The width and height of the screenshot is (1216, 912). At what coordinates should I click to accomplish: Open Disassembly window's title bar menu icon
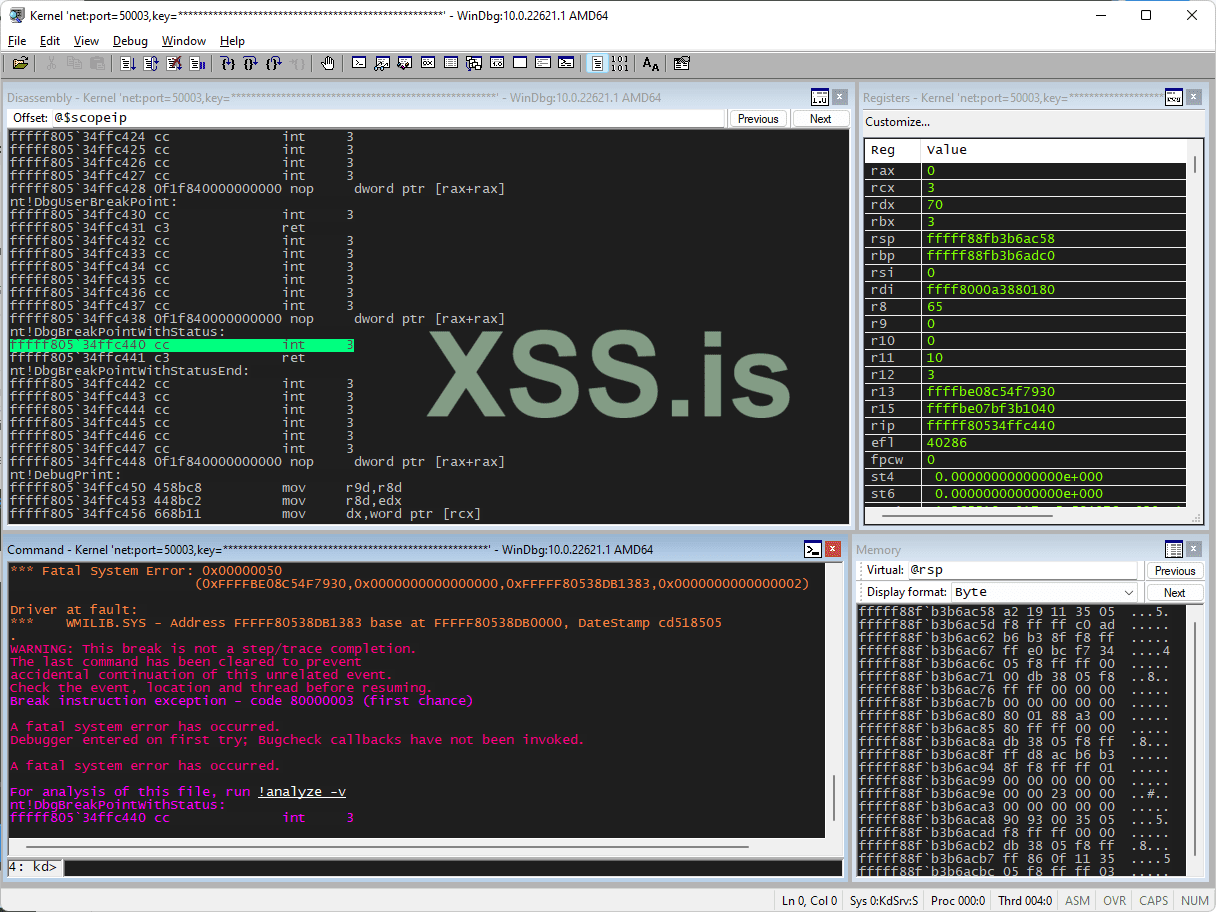(x=819, y=97)
